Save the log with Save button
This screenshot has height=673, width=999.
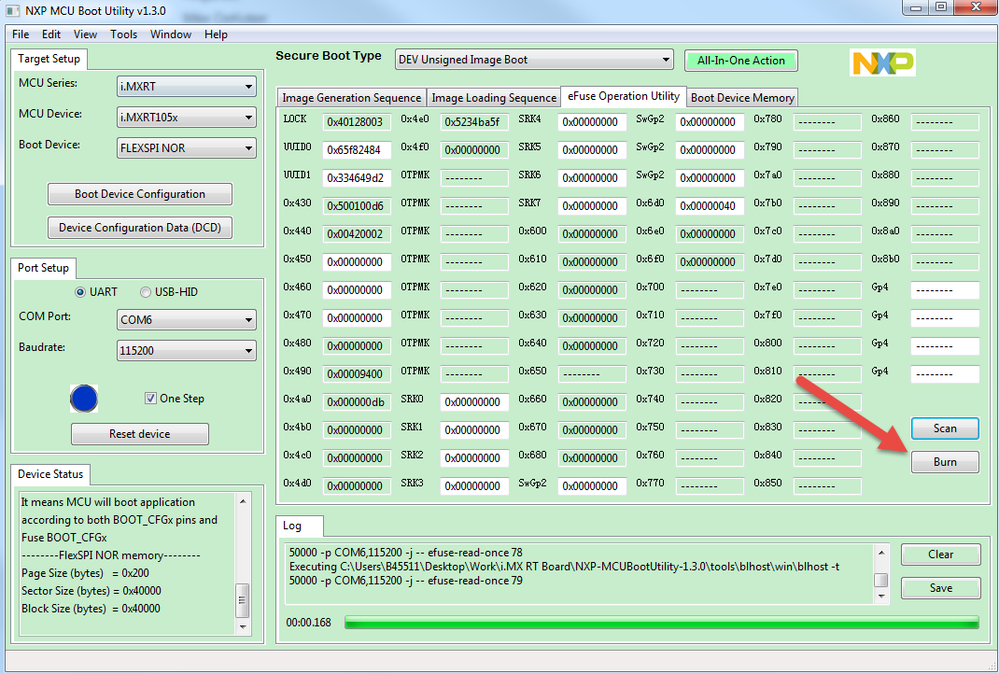point(940,588)
